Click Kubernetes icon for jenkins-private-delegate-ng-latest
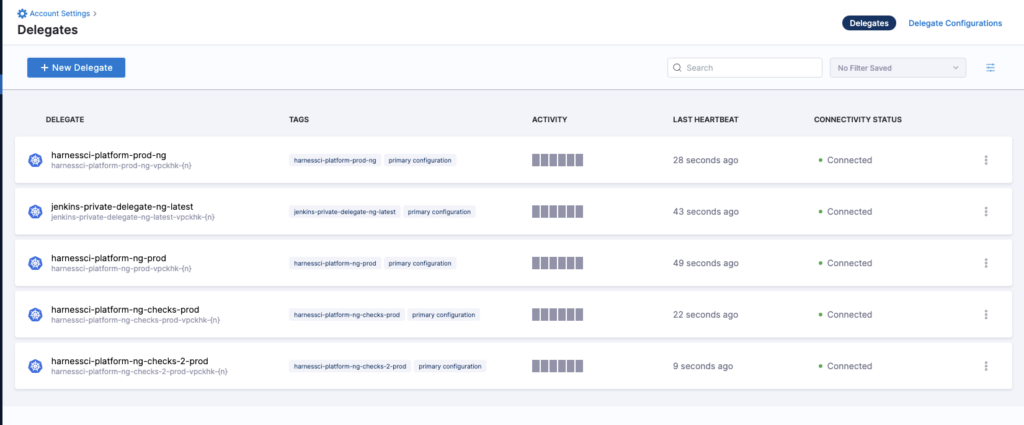The width and height of the screenshot is (1024, 425). pos(35,212)
